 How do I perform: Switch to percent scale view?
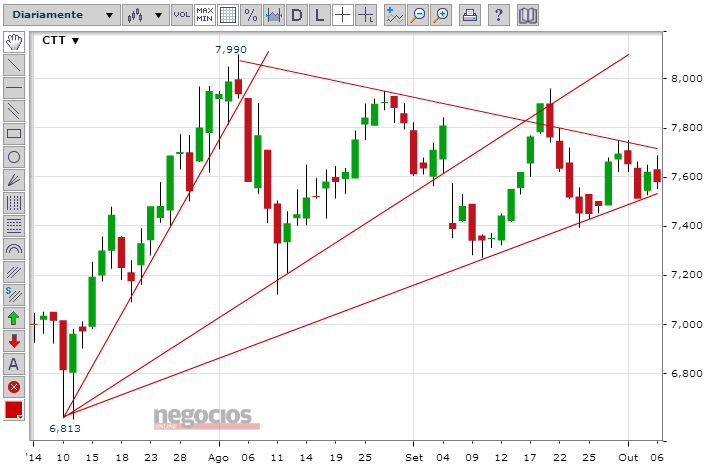(251, 15)
